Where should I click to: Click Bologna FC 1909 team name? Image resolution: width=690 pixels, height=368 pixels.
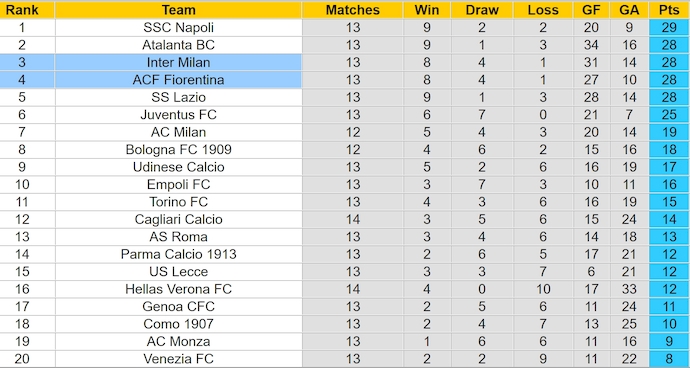click(x=178, y=150)
